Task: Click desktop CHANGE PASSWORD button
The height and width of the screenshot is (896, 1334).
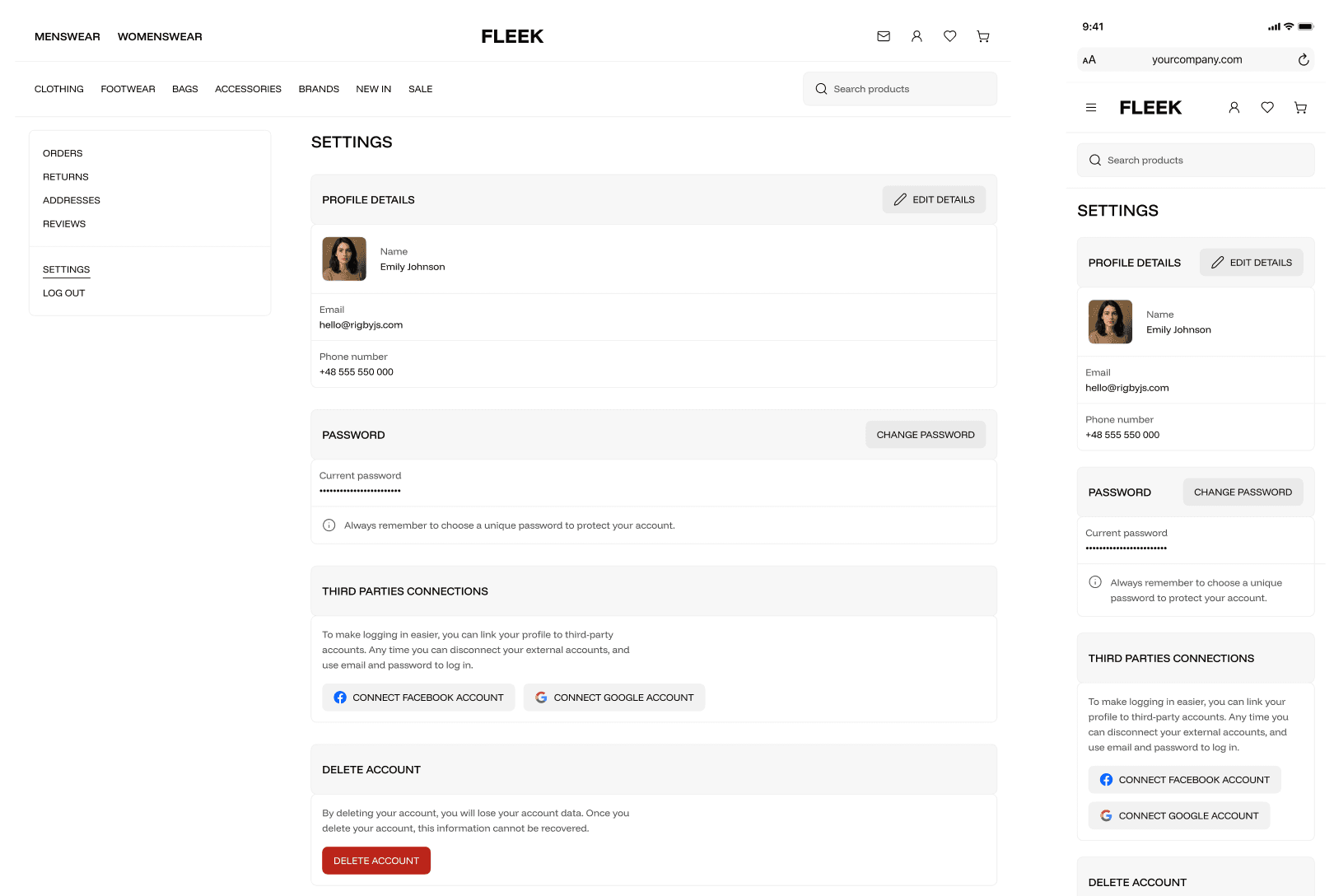Action: coord(926,435)
